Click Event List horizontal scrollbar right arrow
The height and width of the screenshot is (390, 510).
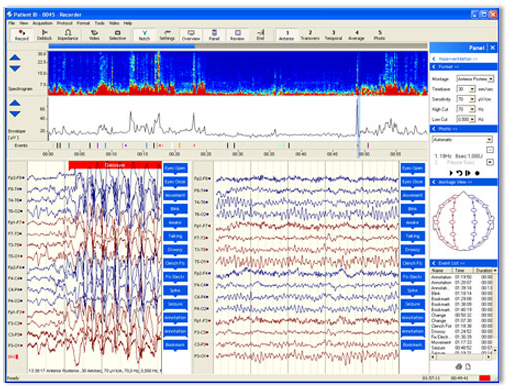pyautogui.click(x=489, y=357)
